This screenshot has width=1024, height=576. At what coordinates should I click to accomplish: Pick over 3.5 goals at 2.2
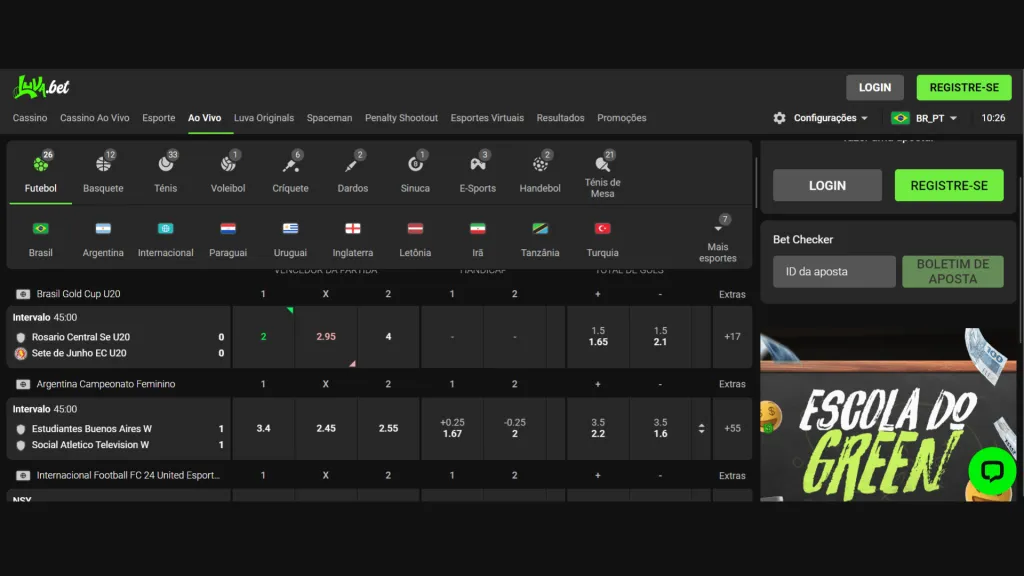tap(598, 428)
